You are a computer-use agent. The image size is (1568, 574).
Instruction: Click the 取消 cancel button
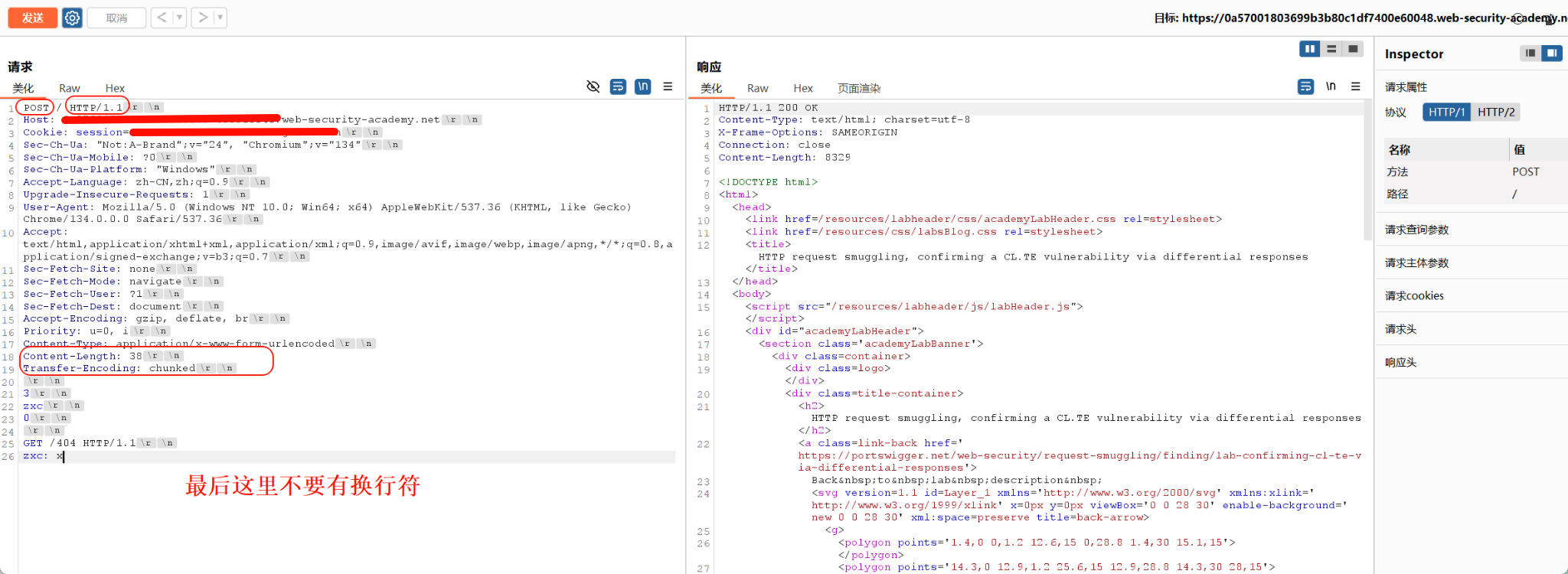coord(116,18)
